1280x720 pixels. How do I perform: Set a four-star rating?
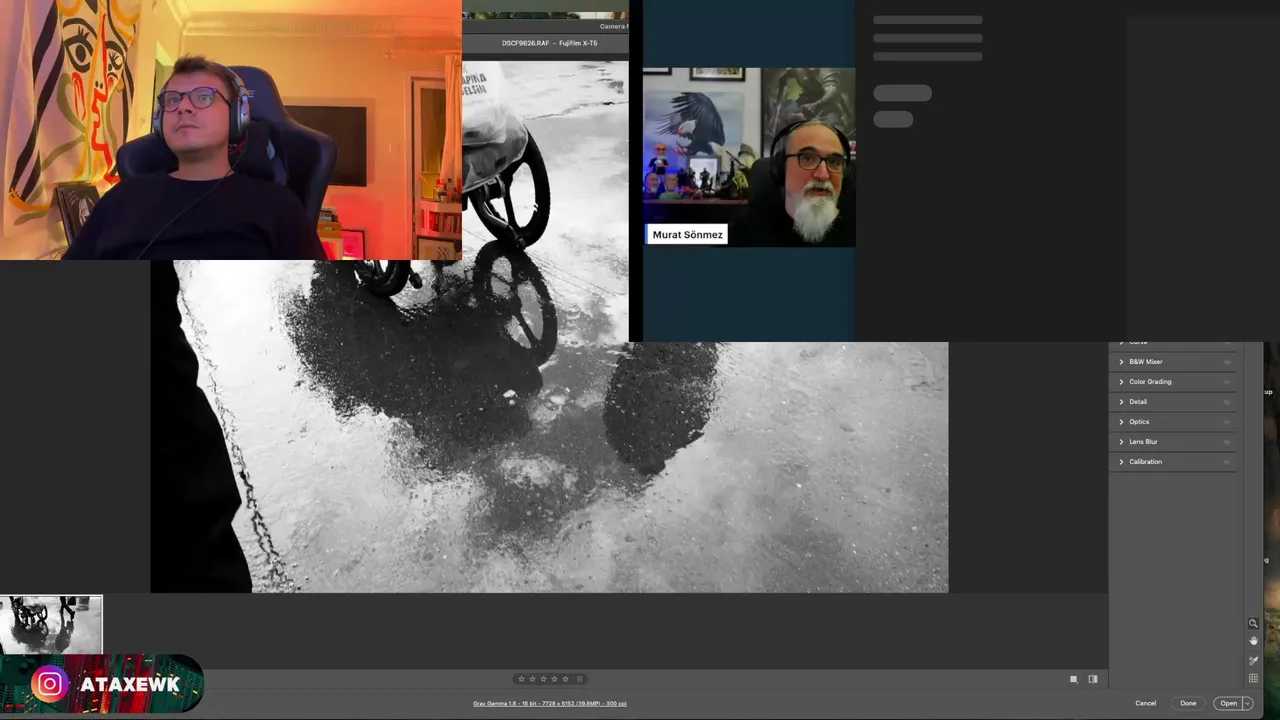pos(554,679)
